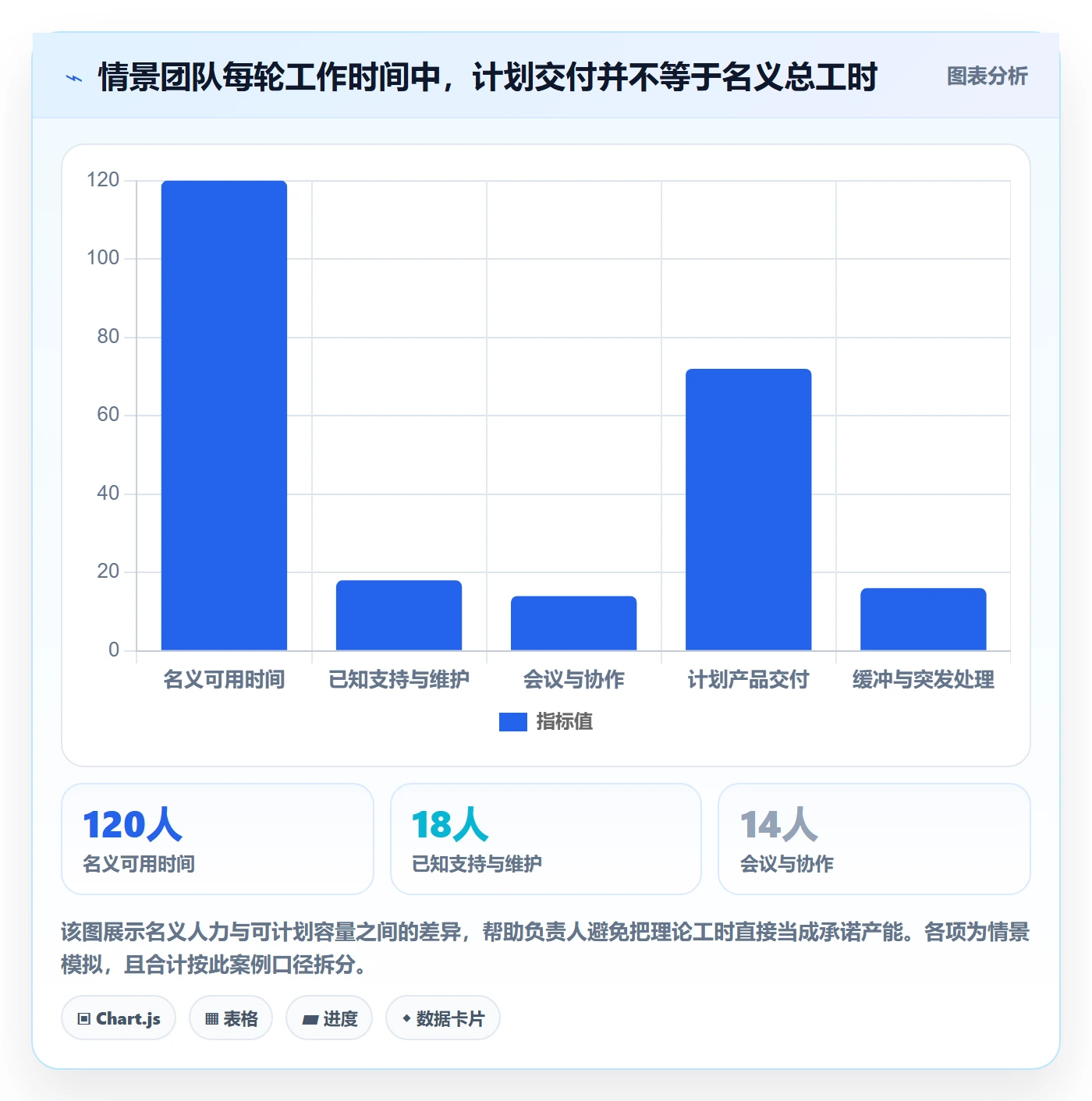The height and width of the screenshot is (1101, 1092).
Task: Open the 14人 会议与协作 data card
Action: [874, 839]
